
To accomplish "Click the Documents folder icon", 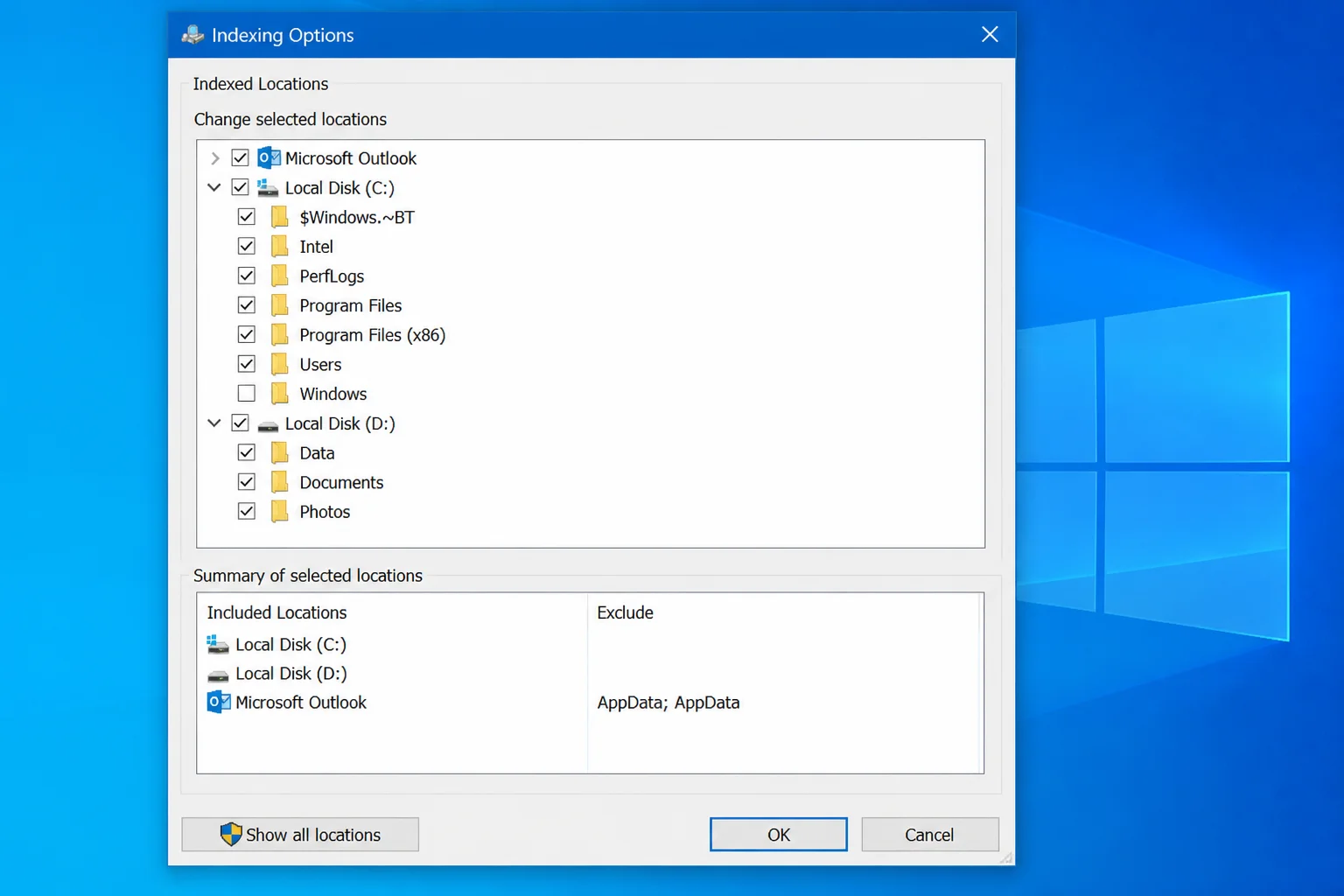I will point(279,483).
